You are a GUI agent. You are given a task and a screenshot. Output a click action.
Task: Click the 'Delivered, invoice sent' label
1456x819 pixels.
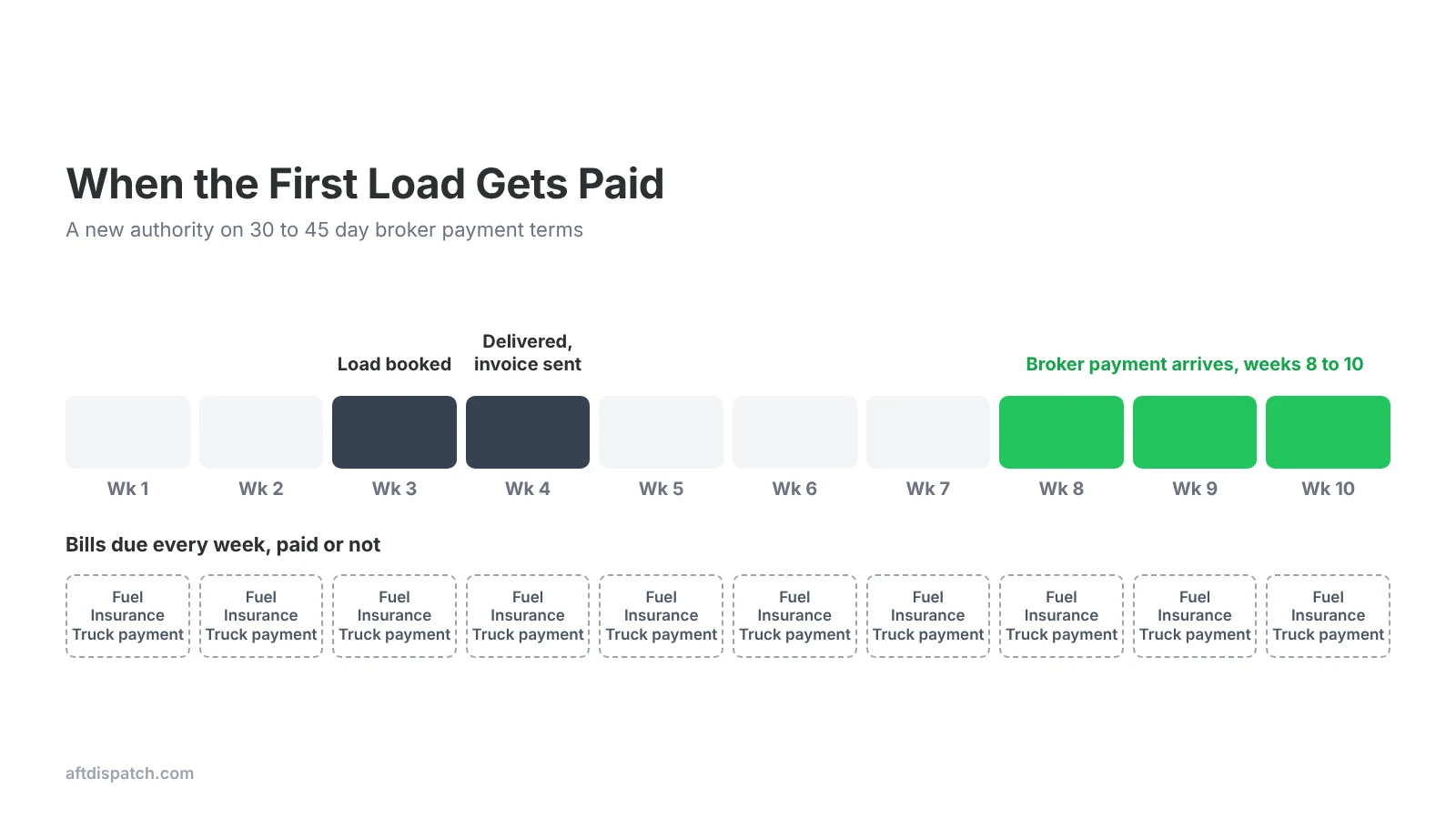[x=528, y=353]
